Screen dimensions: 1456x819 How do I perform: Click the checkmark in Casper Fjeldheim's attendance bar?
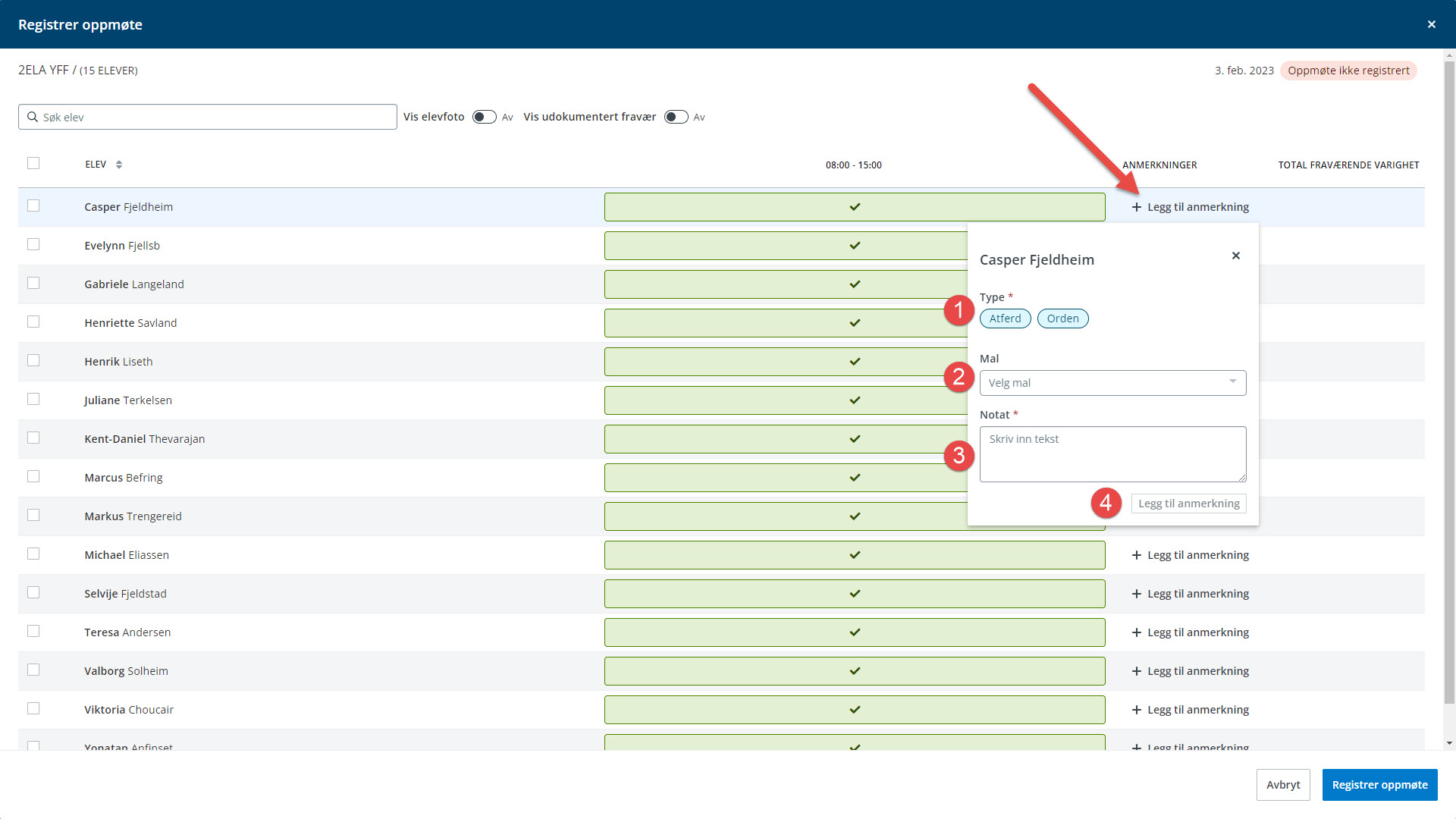(x=855, y=207)
